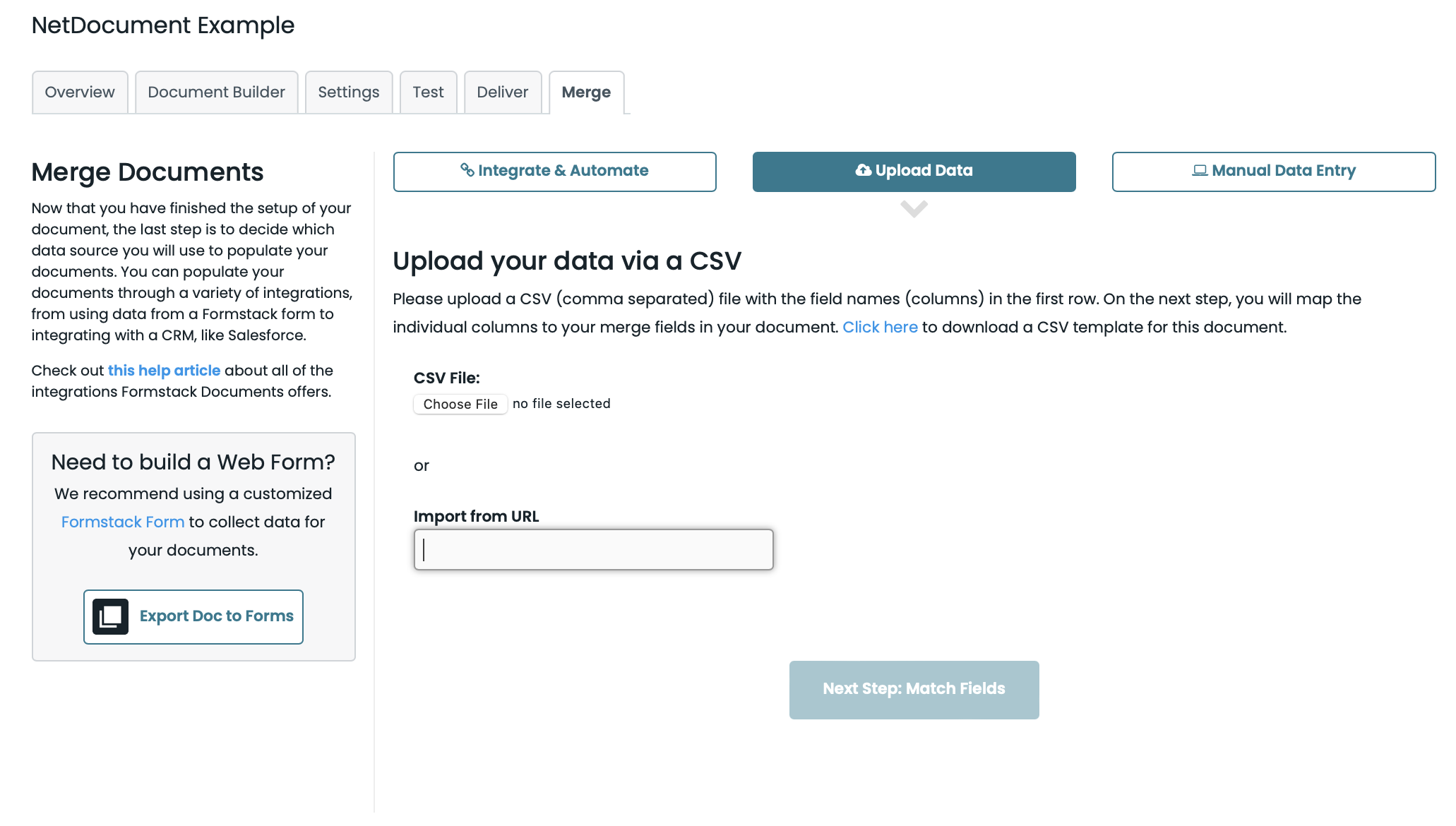Click the stacked pages icon on Export Doc
1456x826 pixels.
pyautogui.click(x=110, y=616)
